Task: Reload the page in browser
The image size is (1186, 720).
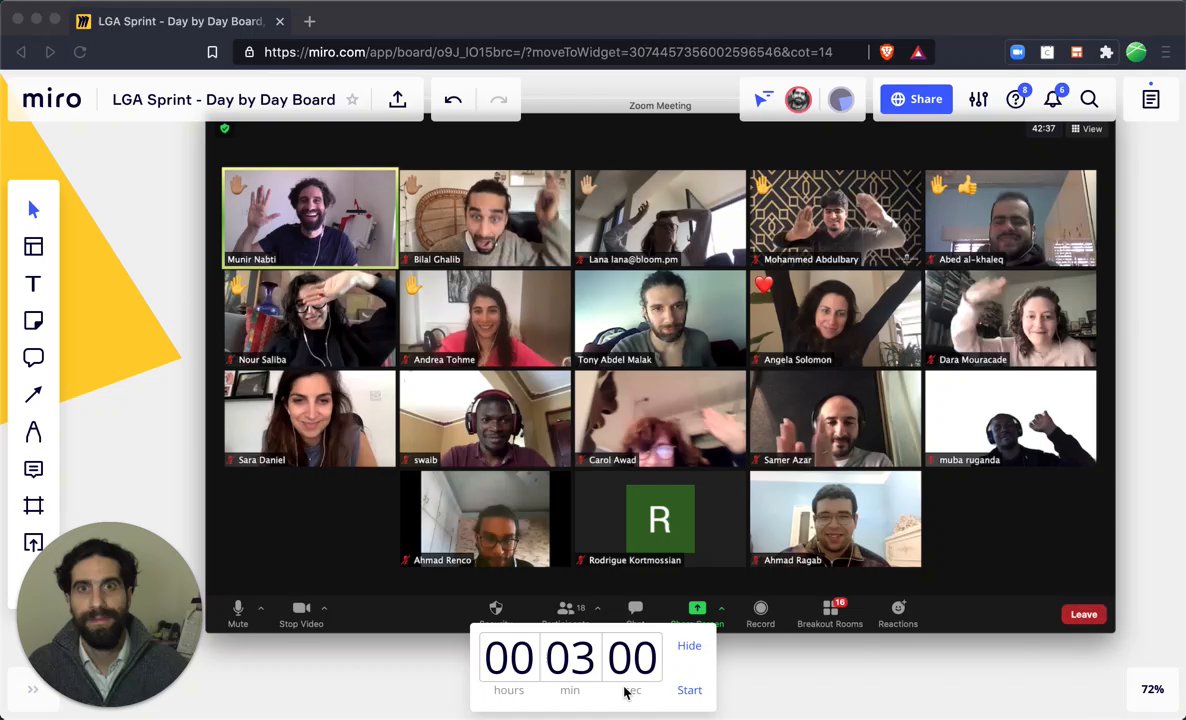Action: pos(79,52)
